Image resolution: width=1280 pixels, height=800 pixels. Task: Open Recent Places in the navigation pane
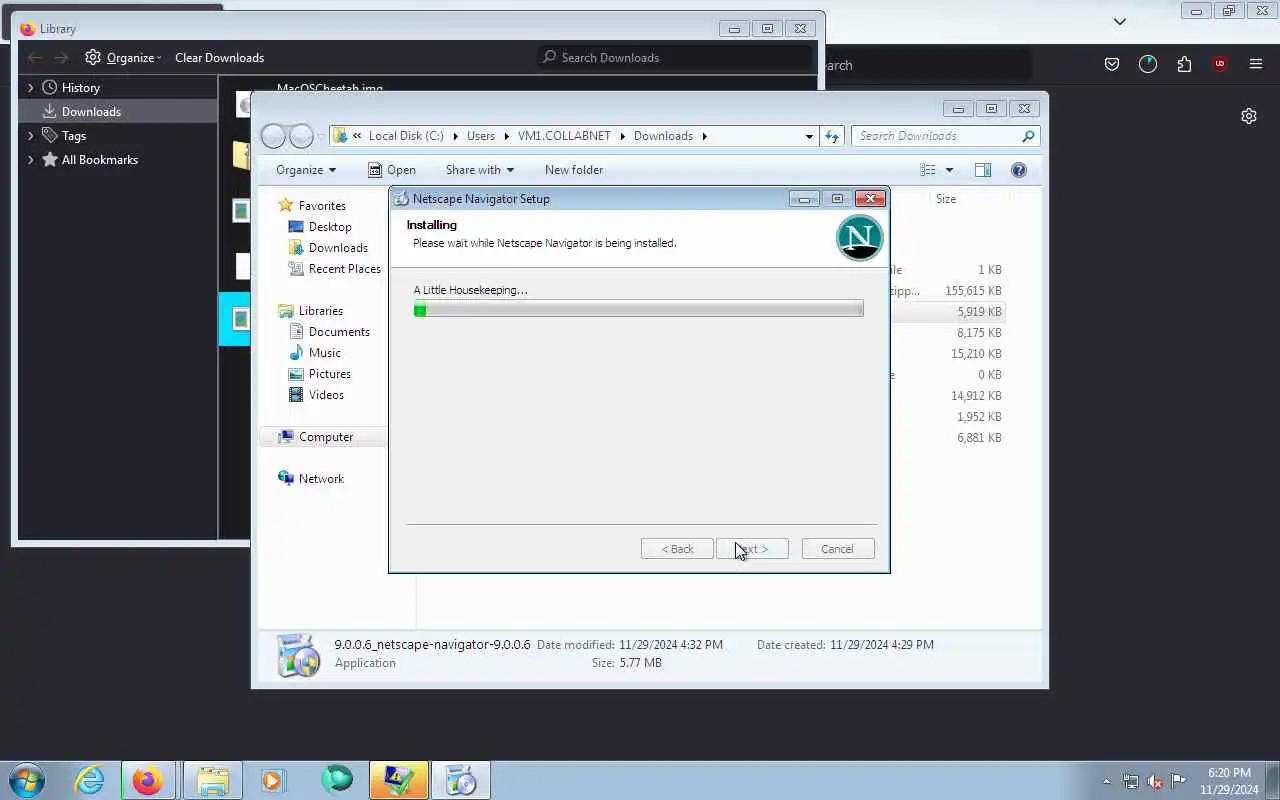(x=345, y=269)
